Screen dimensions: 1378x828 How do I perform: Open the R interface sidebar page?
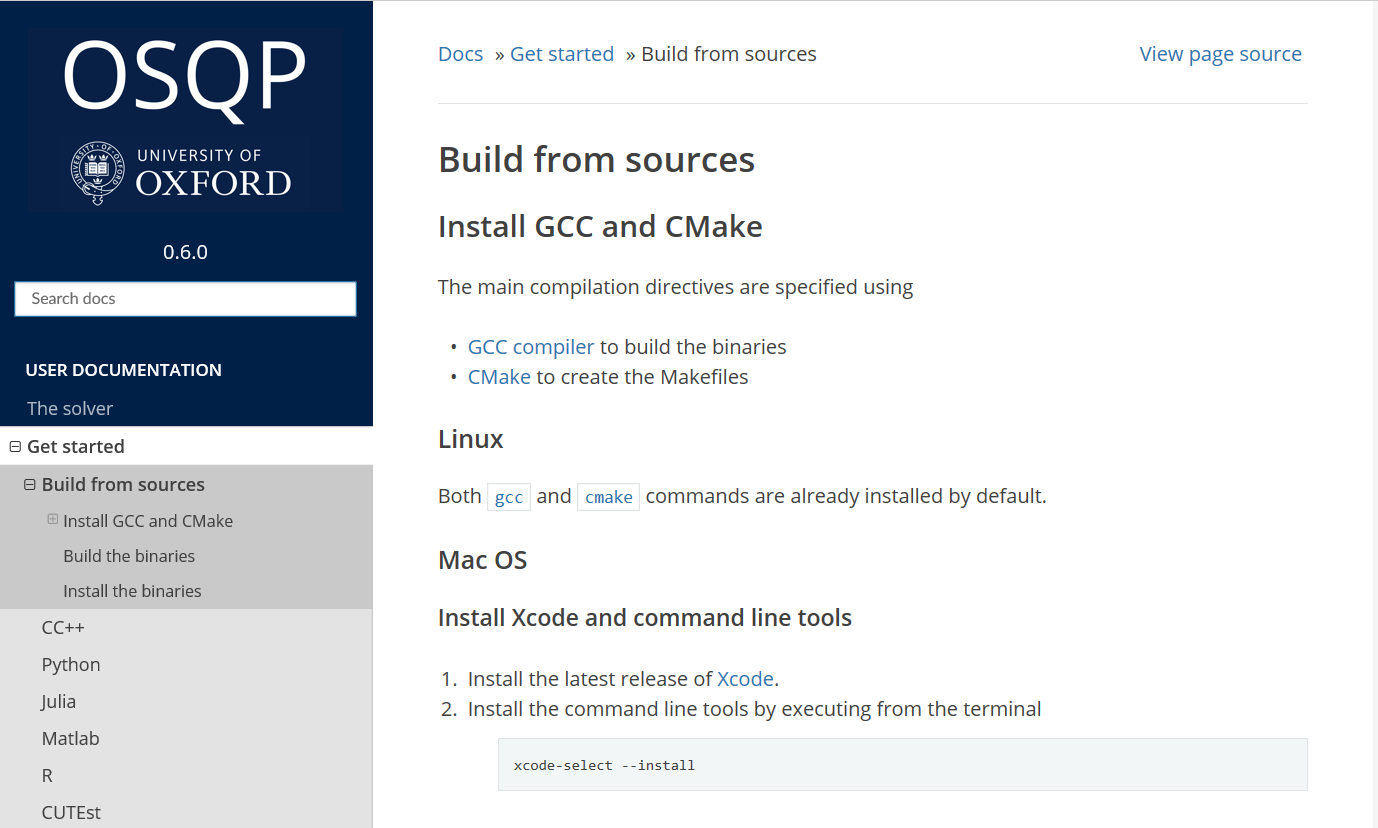(x=47, y=776)
